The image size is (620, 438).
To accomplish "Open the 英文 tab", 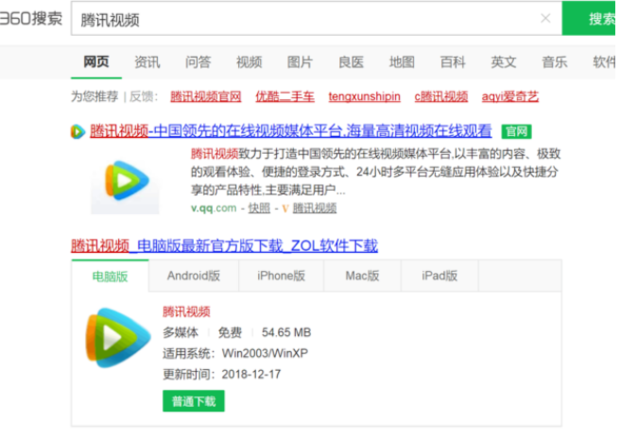I will click(503, 62).
